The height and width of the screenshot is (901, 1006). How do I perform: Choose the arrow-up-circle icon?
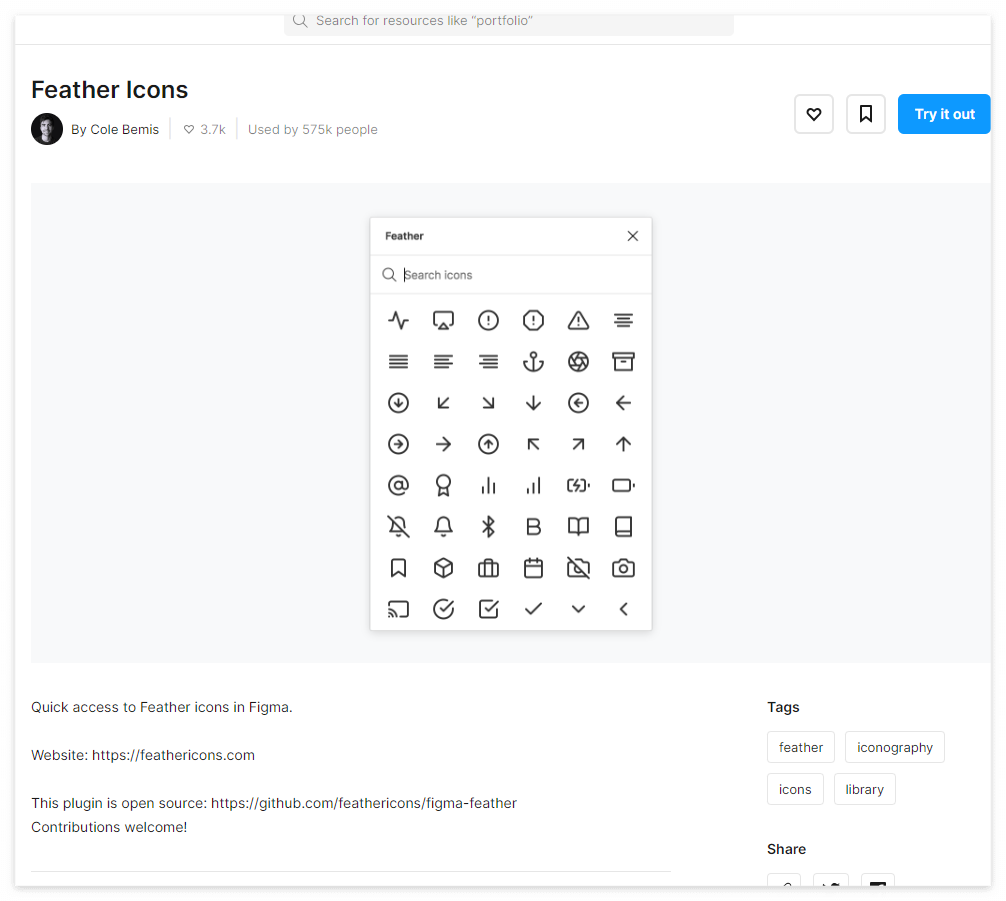tap(488, 443)
